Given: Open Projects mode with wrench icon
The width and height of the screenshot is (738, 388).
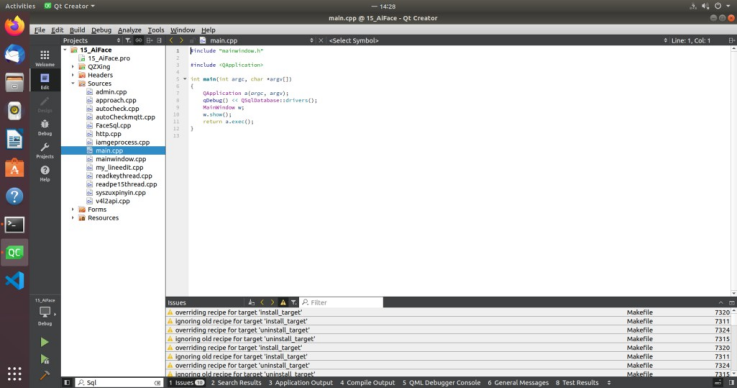Looking at the screenshot, I should pyautogui.click(x=45, y=150).
